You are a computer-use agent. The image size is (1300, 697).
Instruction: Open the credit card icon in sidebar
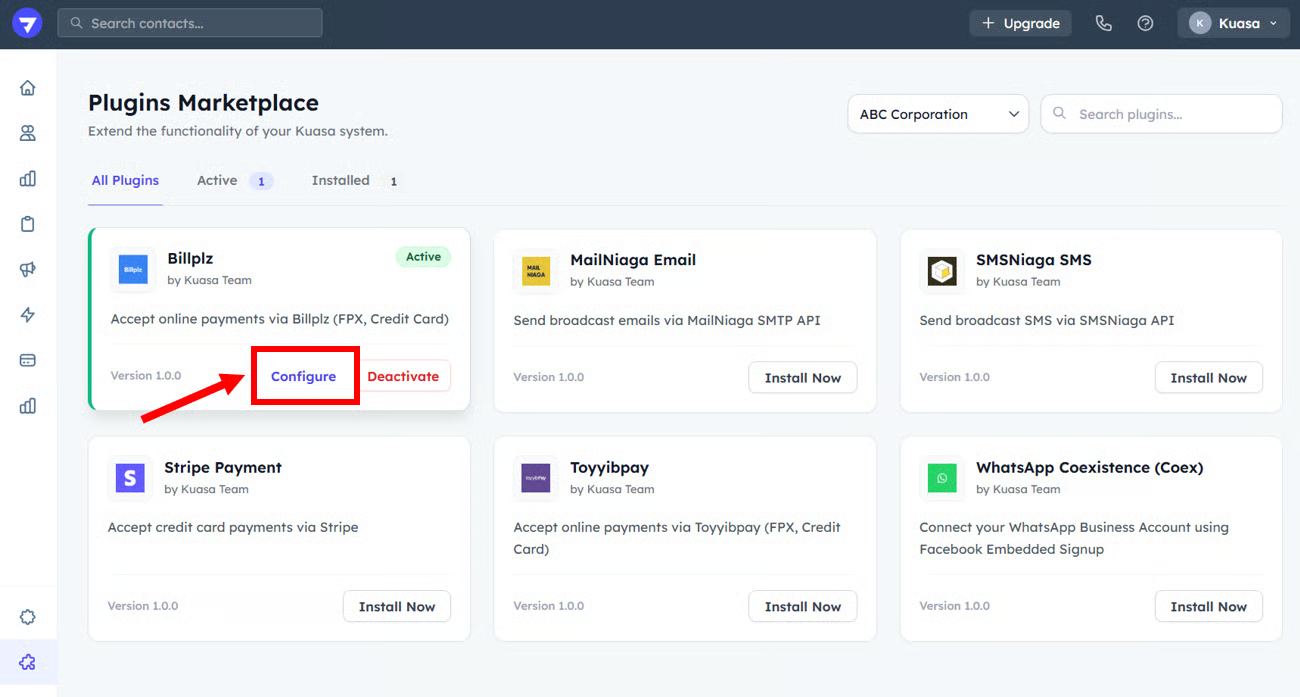28,360
